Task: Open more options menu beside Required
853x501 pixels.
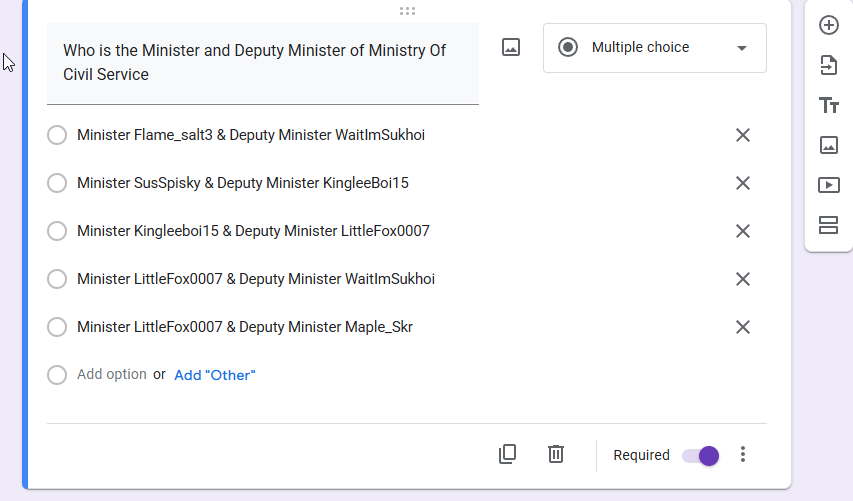Action: 743,454
